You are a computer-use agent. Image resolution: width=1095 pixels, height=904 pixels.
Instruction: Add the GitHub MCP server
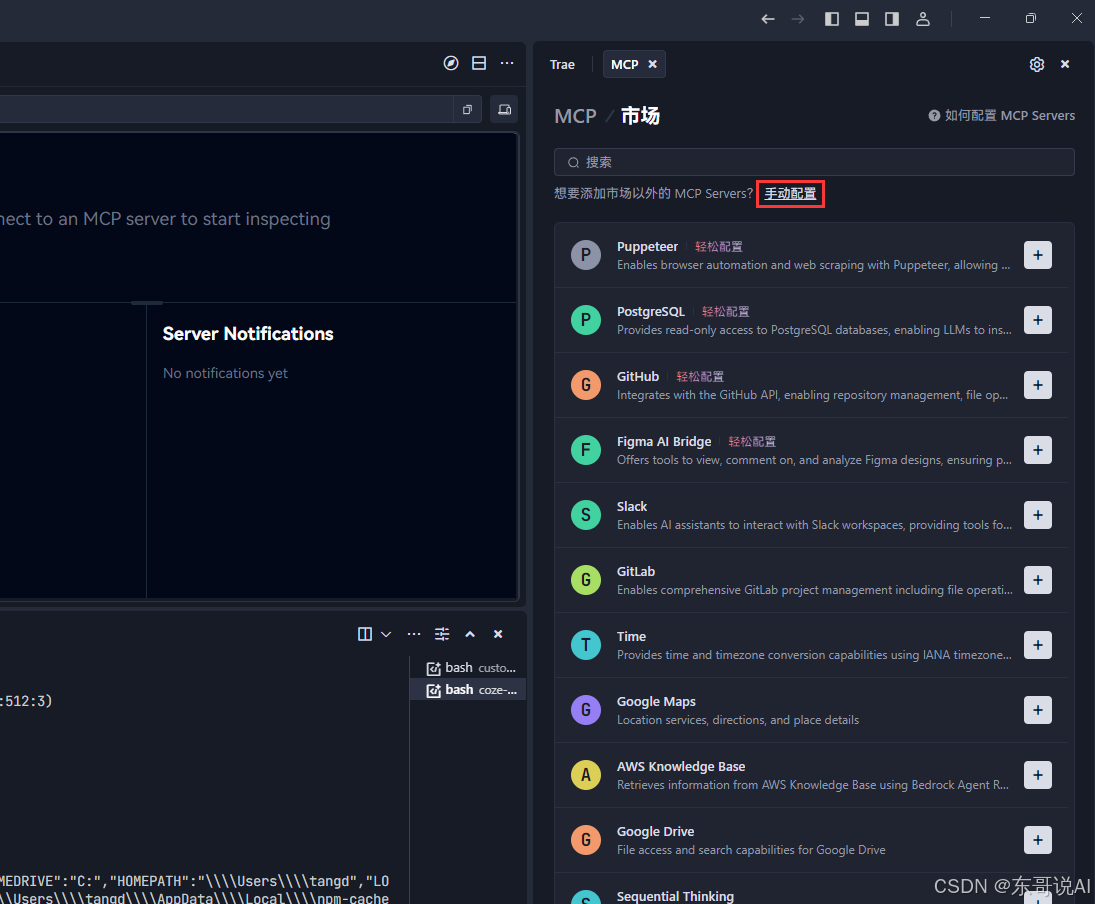pyautogui.click(x=1038, y=385)
